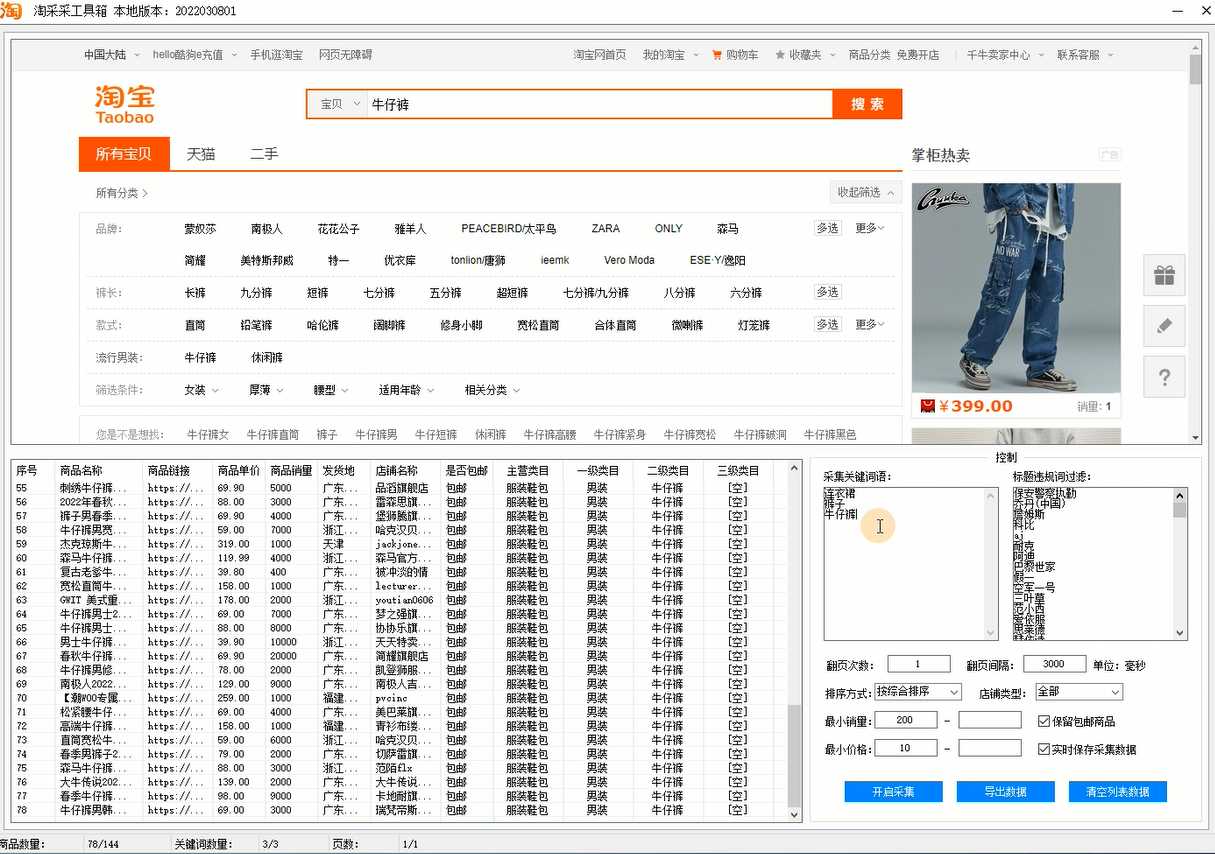This screenshot has height=854, width=1215.
Task: Open the question mark help icon
Action: [1163, 377]
